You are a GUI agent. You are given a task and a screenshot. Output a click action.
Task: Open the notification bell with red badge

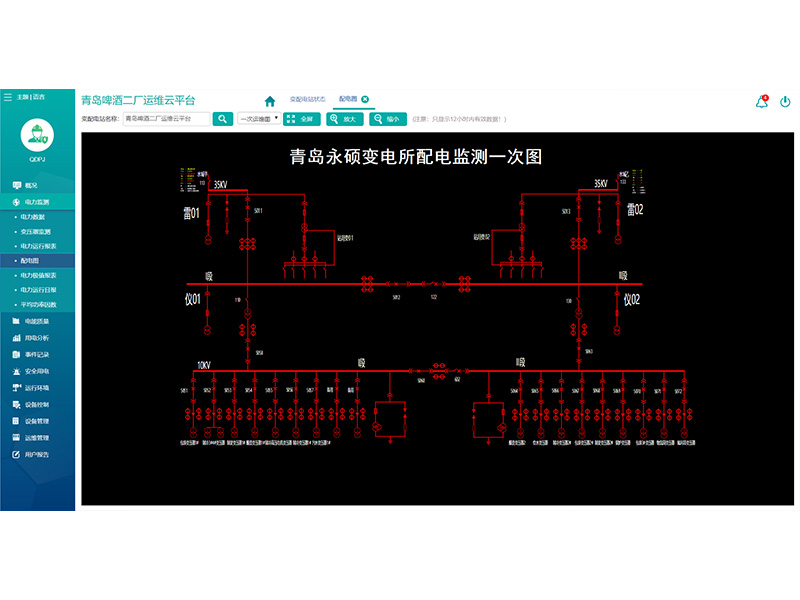[762, 101]
